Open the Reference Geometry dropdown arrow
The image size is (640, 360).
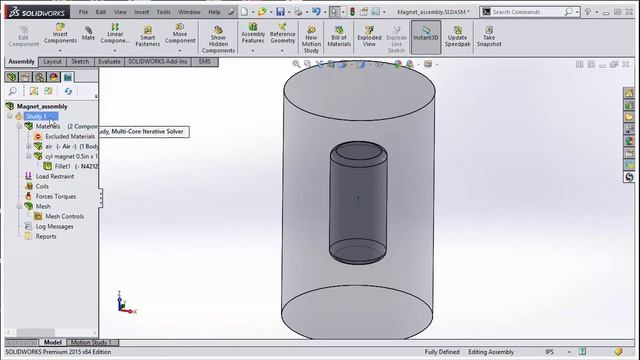(282, 51)
